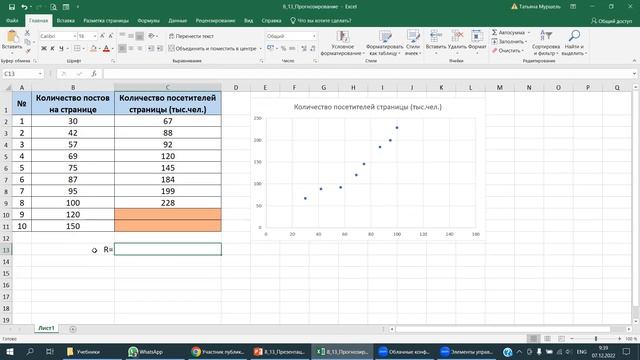
Task: Click the insert function fx icon
Action: click(94, 73)
